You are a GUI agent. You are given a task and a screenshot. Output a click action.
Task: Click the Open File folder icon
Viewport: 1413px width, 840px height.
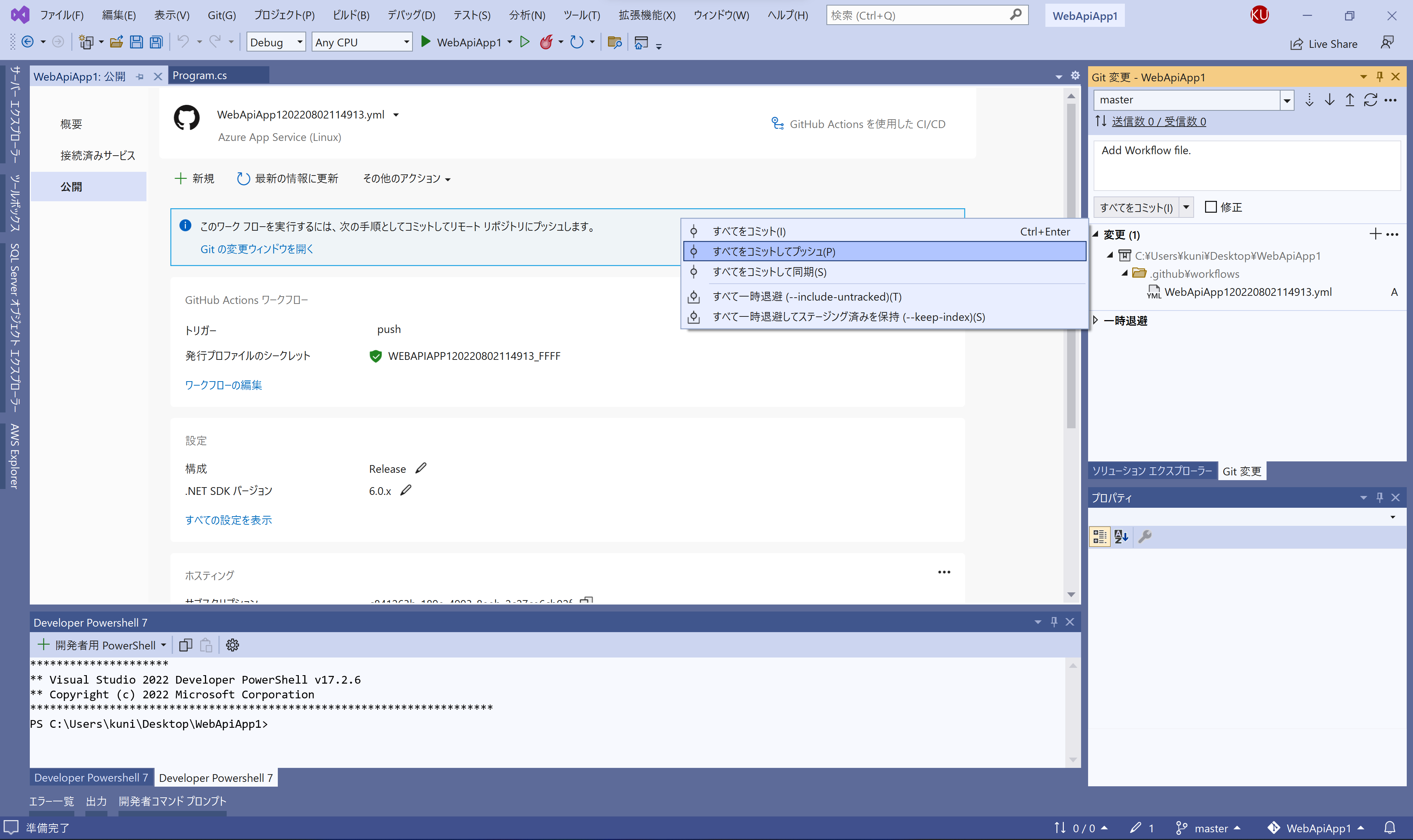pos(117,42)
